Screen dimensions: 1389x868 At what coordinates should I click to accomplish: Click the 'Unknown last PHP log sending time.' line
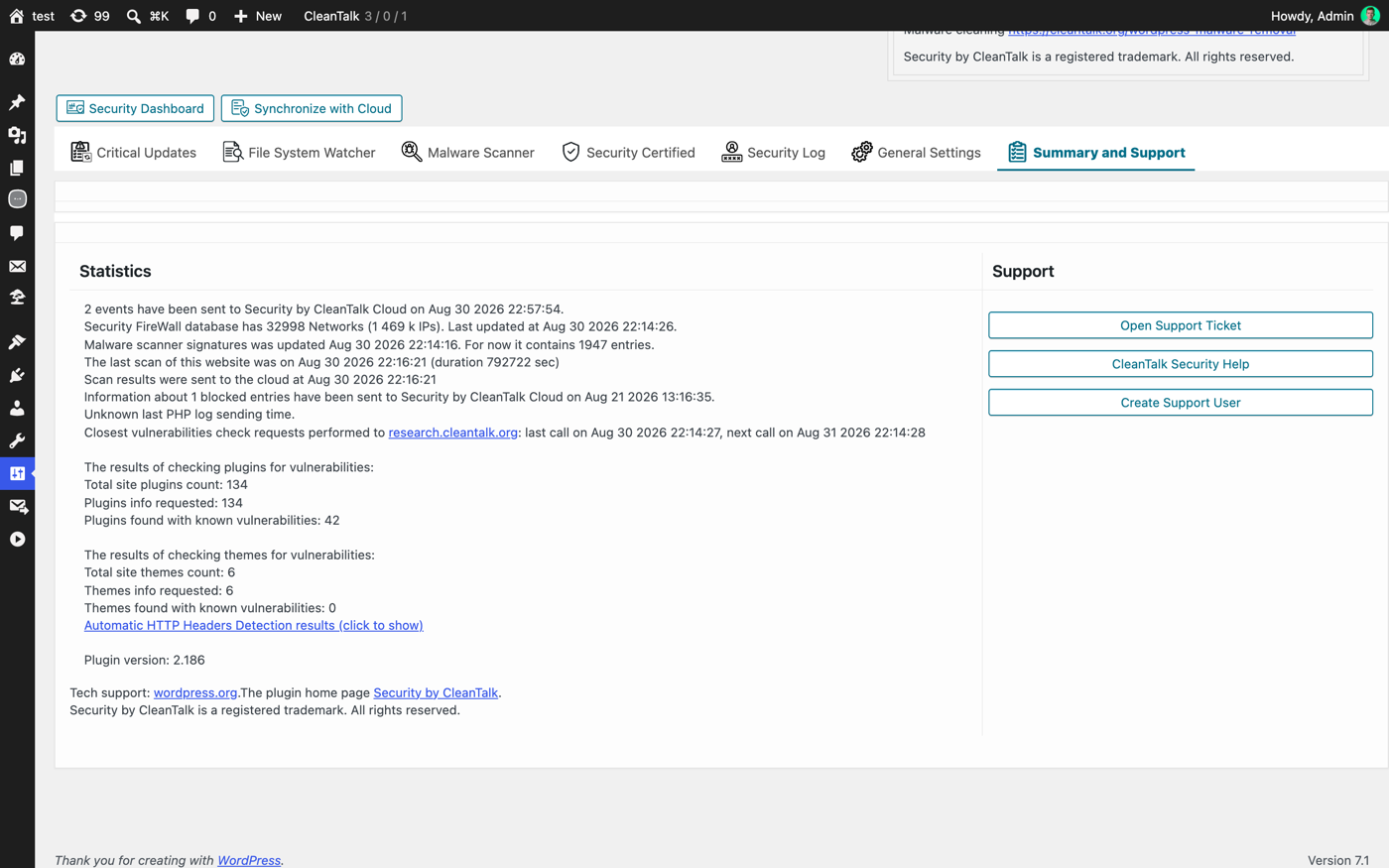point(189,415)
